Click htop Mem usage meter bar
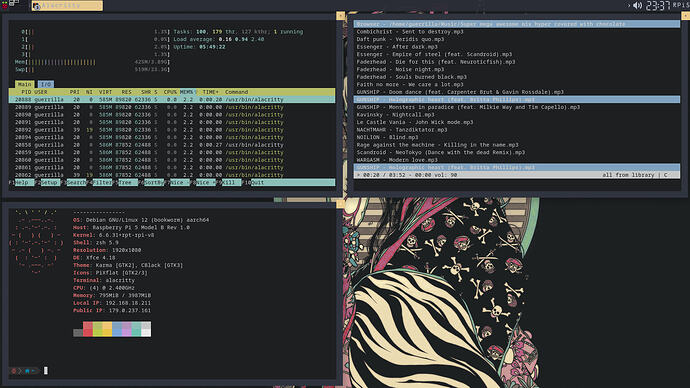The height and width of the screenshot is (388, 690). pyautogui.click(x=92, y=62)
